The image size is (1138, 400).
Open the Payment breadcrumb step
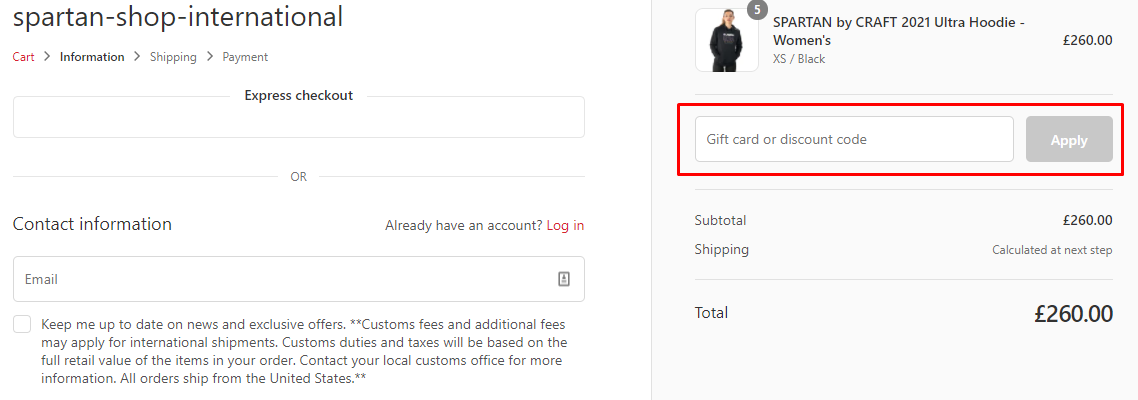(x=245, y=57)
